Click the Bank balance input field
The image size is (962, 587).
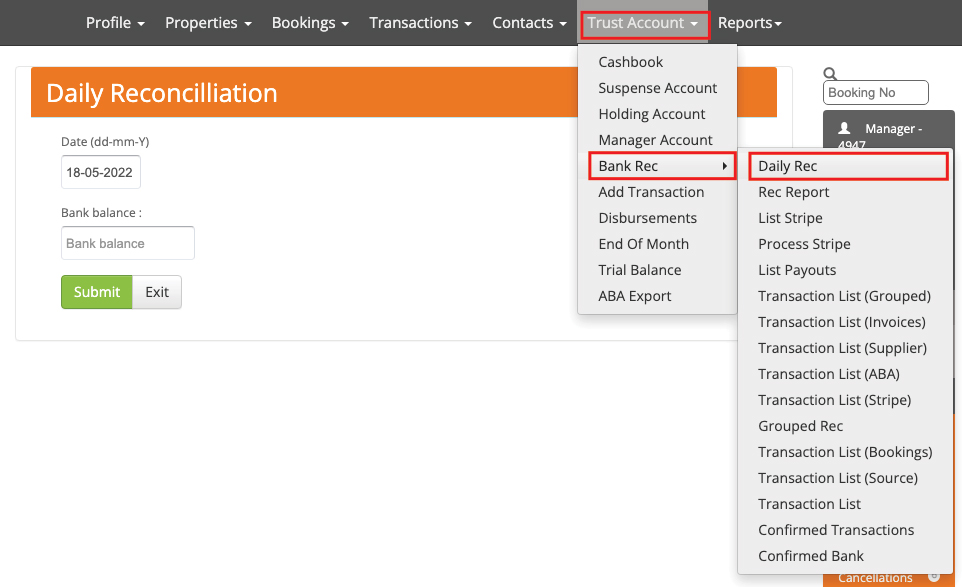pyautogui.click(x=128, y=243)
